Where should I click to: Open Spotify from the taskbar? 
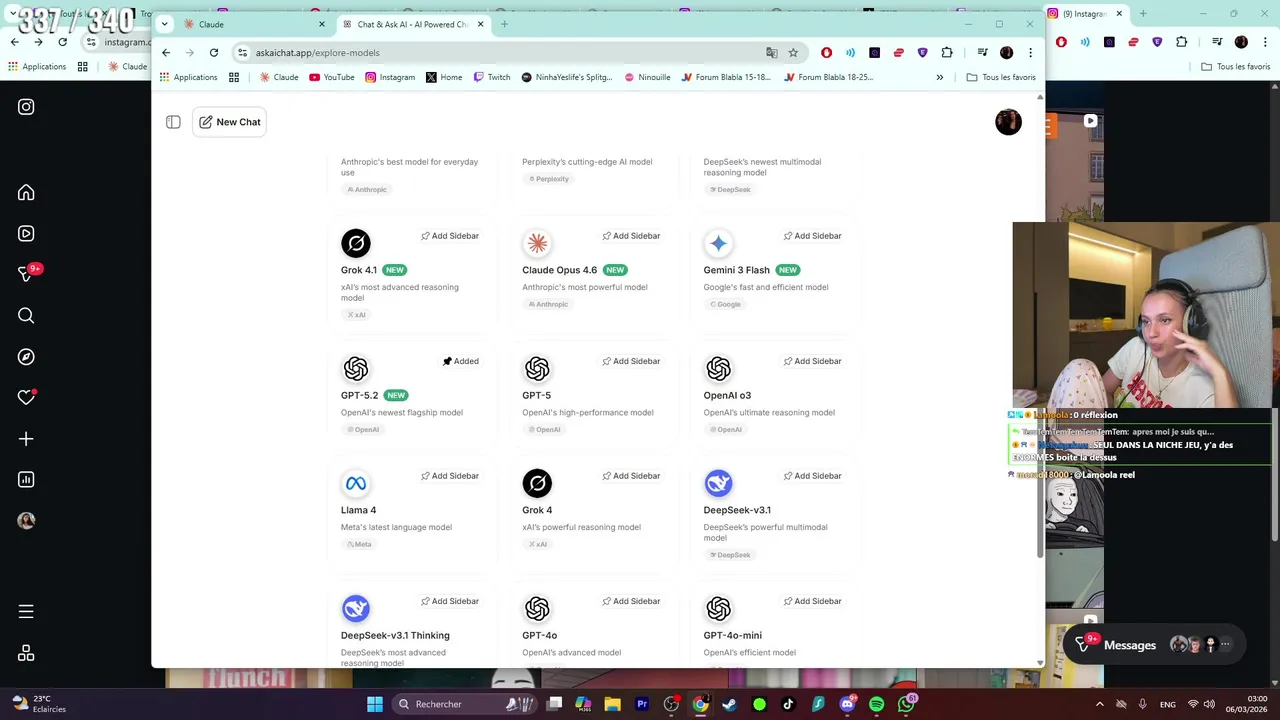[876, 704]
